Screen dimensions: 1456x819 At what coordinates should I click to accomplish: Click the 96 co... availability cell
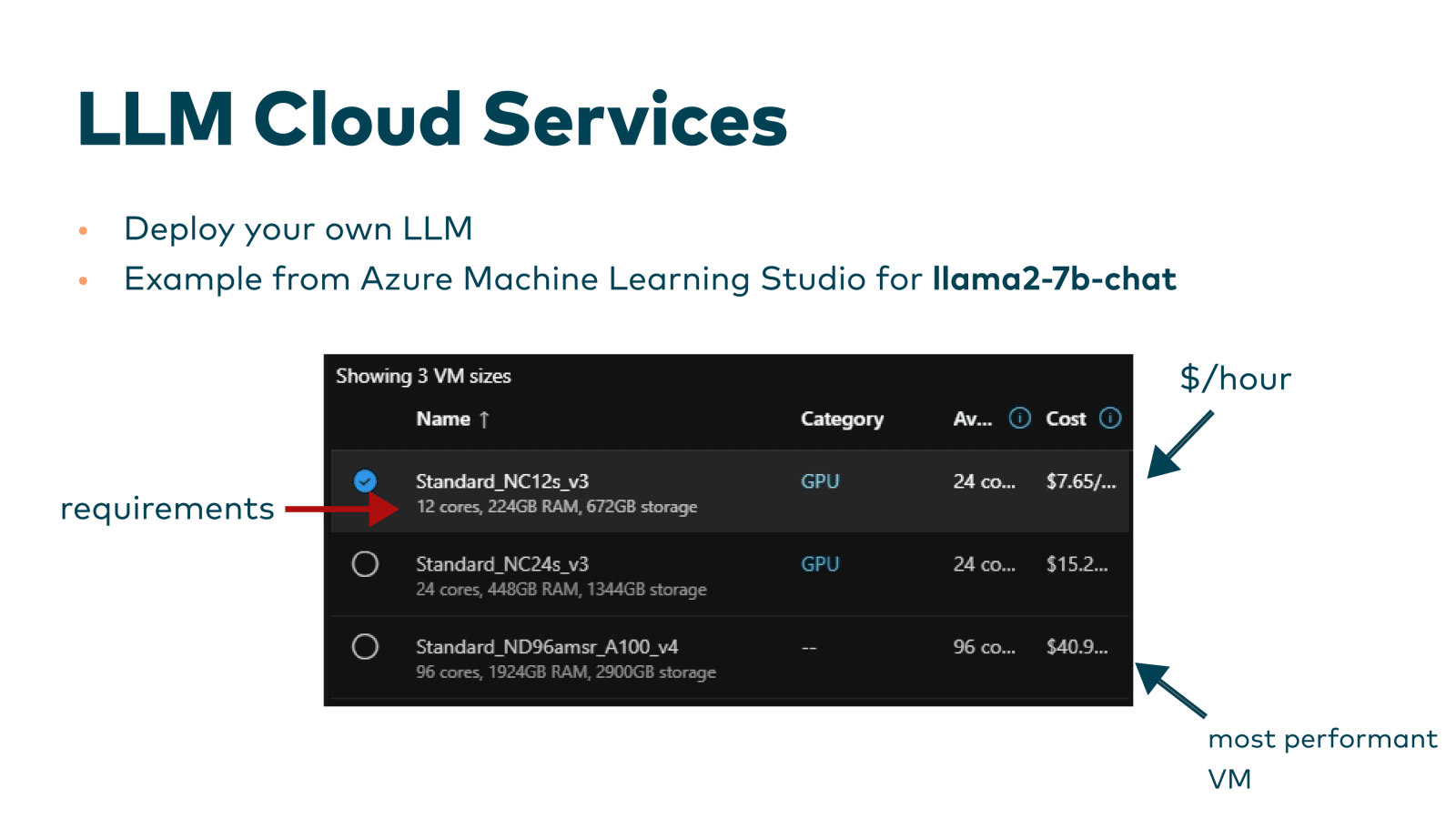[984, 647]
